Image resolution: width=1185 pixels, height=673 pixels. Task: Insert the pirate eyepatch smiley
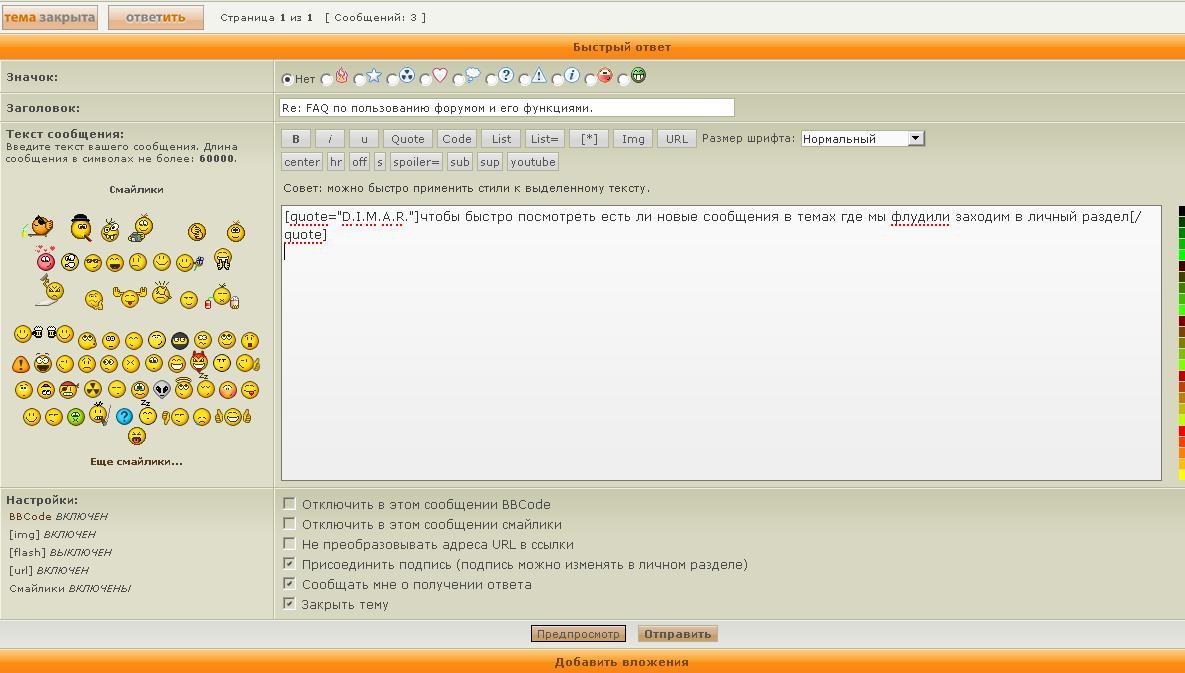tap(68, 389)
